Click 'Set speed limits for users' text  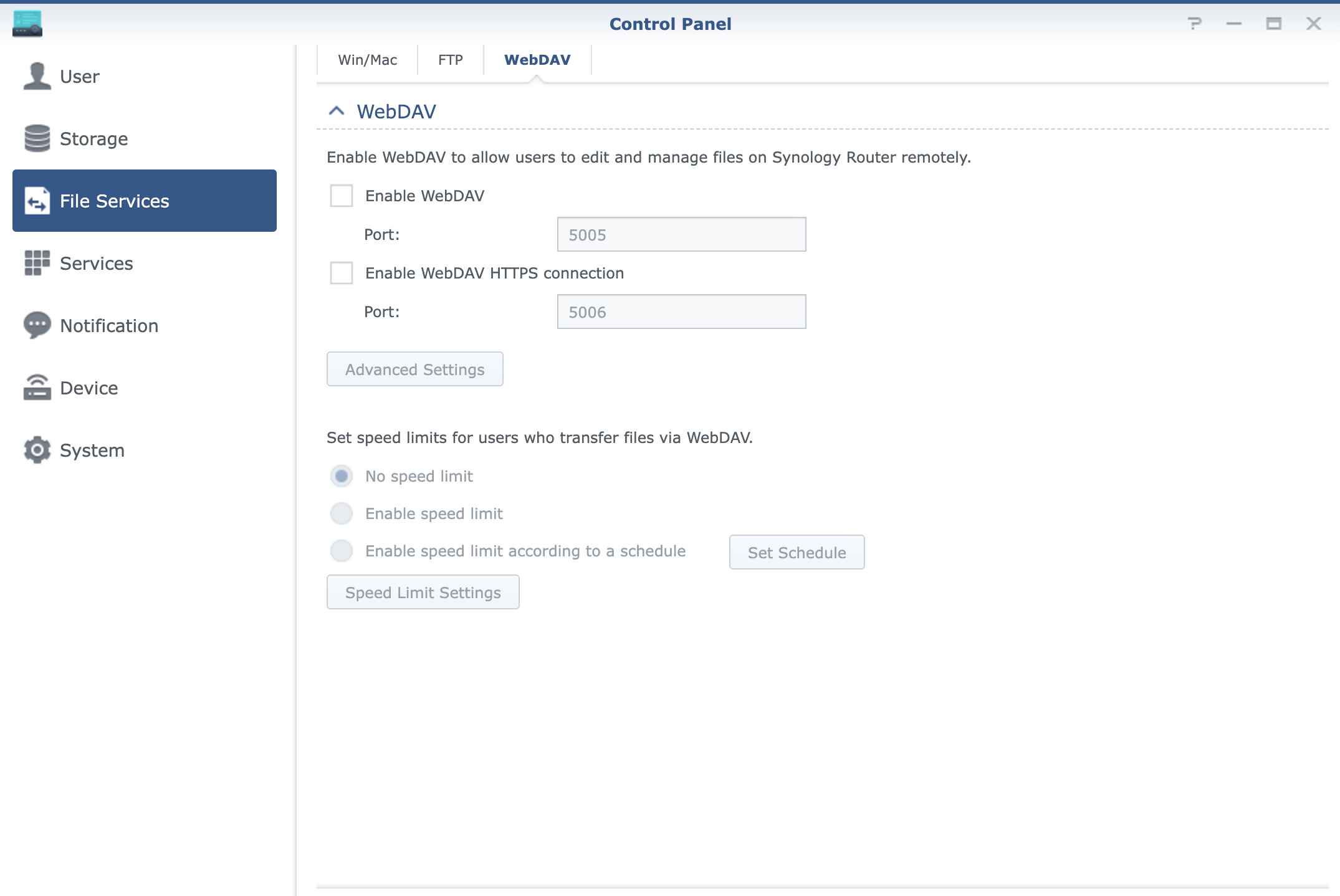[x=540, y=438]
